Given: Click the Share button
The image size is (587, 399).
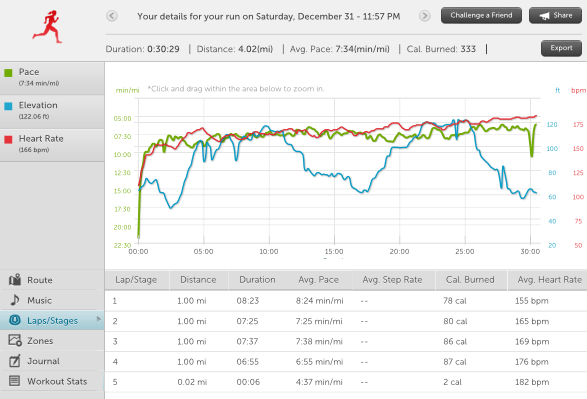Looking at the screenshot, I should click(x=555, y=15).
